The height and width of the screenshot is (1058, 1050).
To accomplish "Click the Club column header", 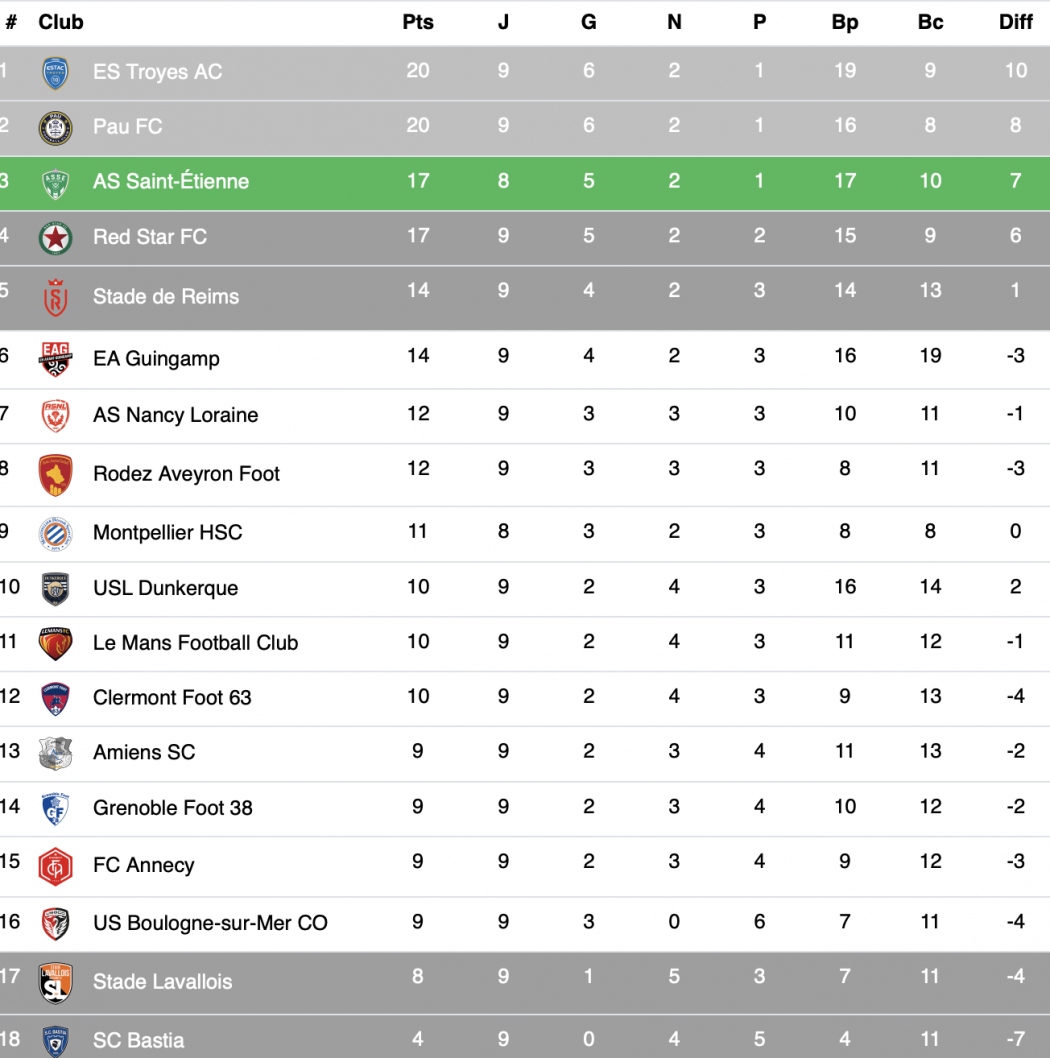I will (x=61, y=22).
